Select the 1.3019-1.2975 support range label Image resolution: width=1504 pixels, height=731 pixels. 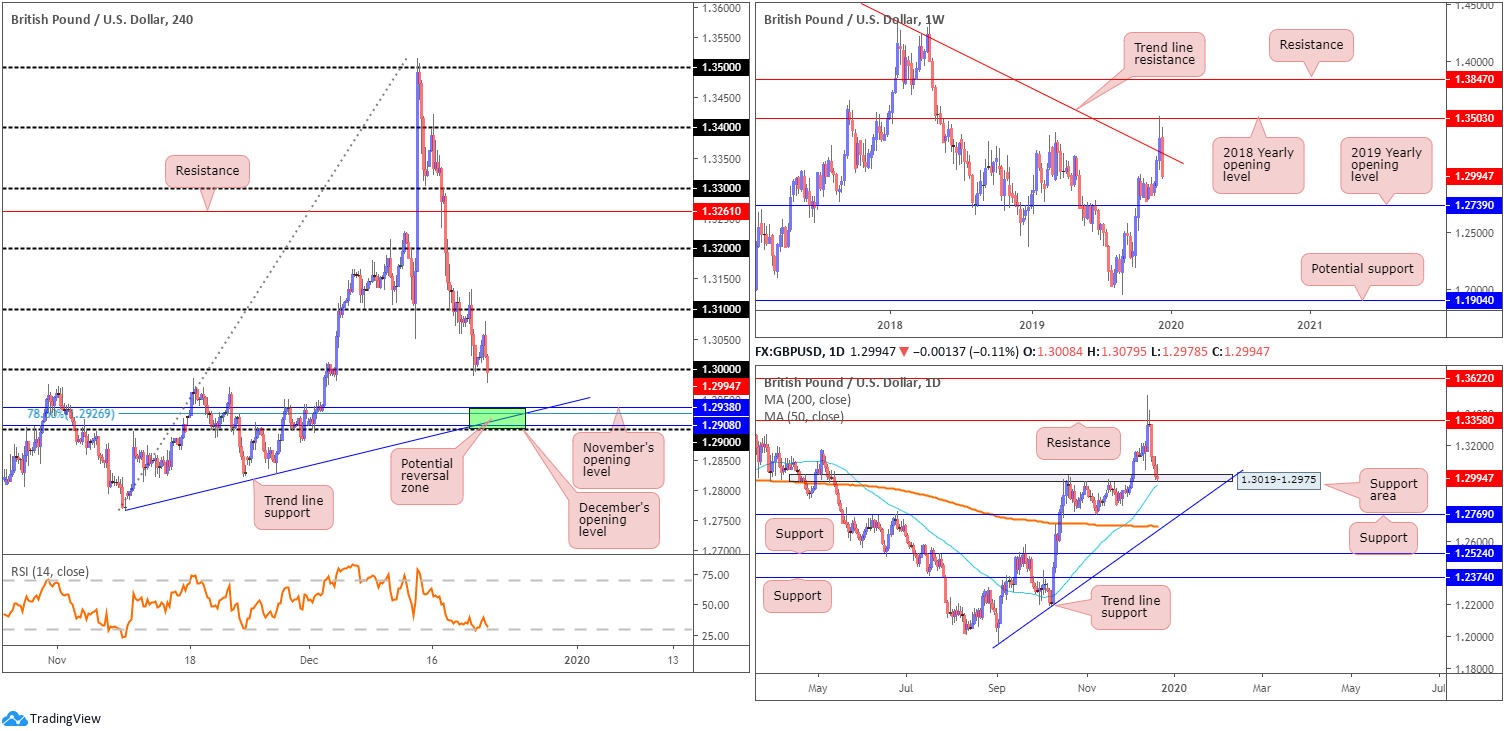pos(1279,481)
